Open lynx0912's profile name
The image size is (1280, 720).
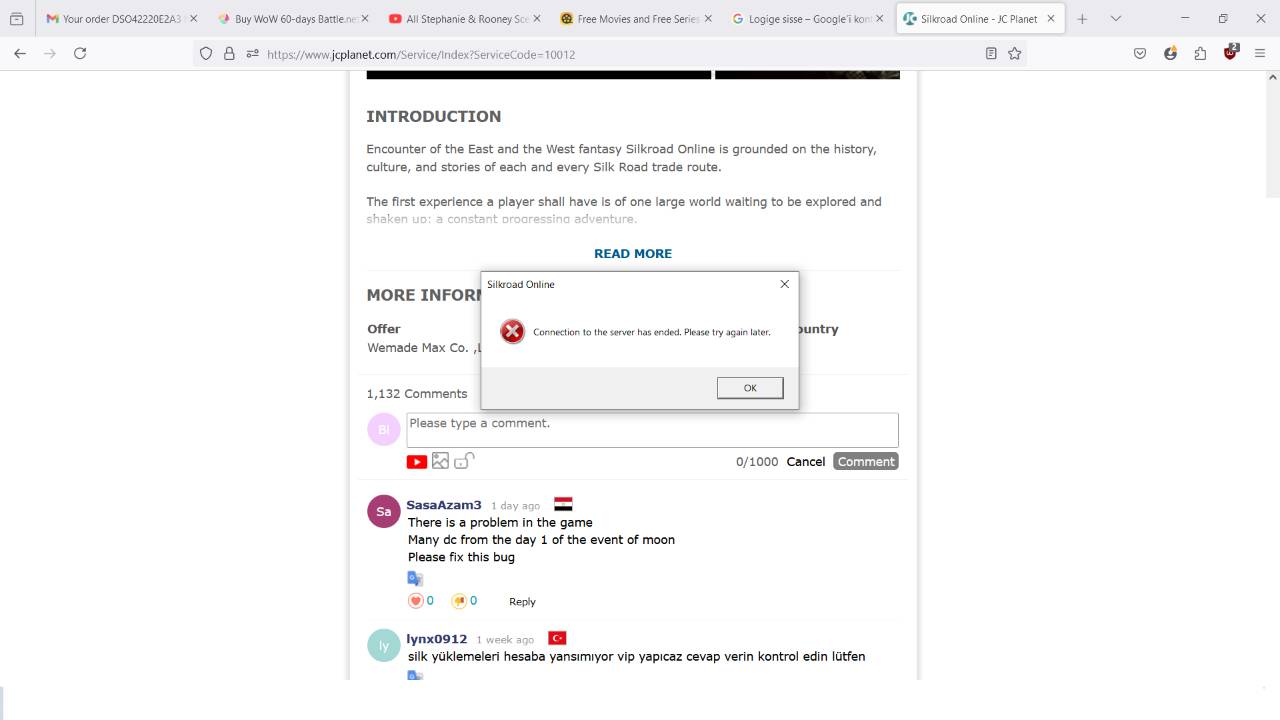(x=437, y=639)
